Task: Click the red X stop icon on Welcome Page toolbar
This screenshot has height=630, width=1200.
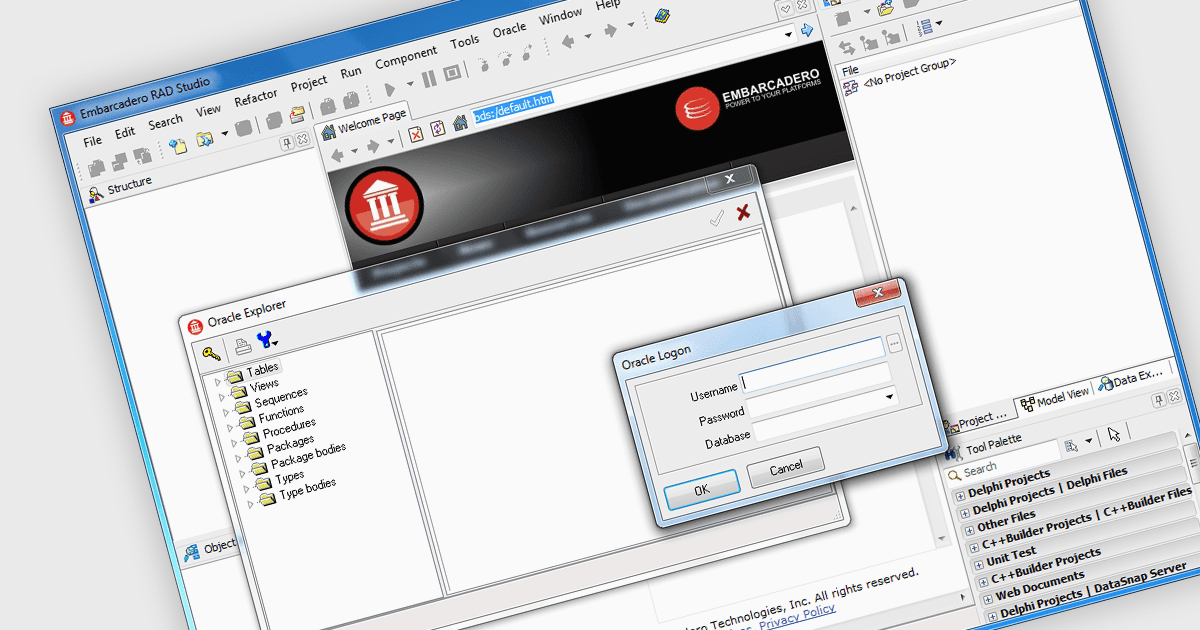Action: tap(416, 132)
